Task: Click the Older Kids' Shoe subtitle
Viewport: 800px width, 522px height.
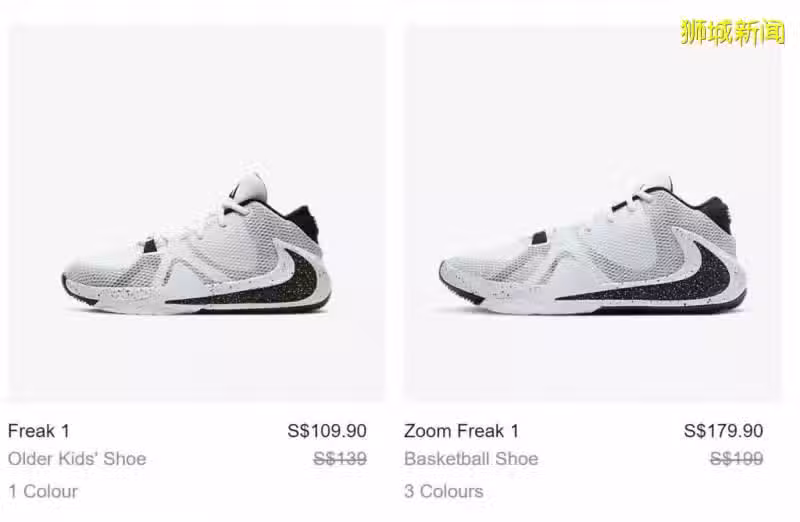Action: [77, 459]
